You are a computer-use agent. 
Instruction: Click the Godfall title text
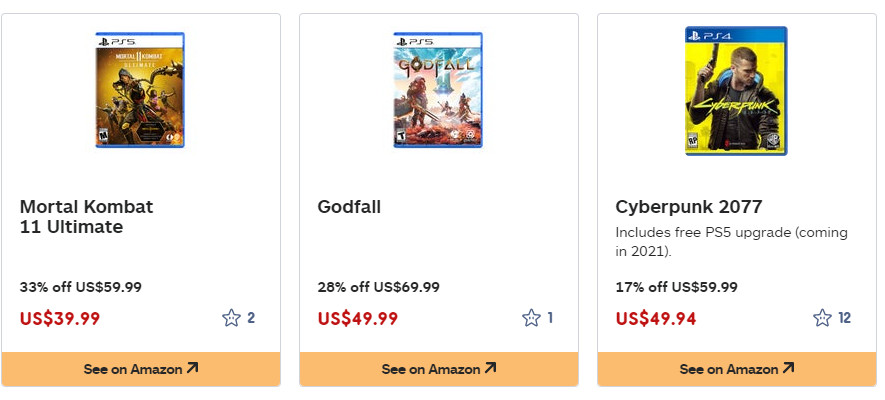coord(349,207)
